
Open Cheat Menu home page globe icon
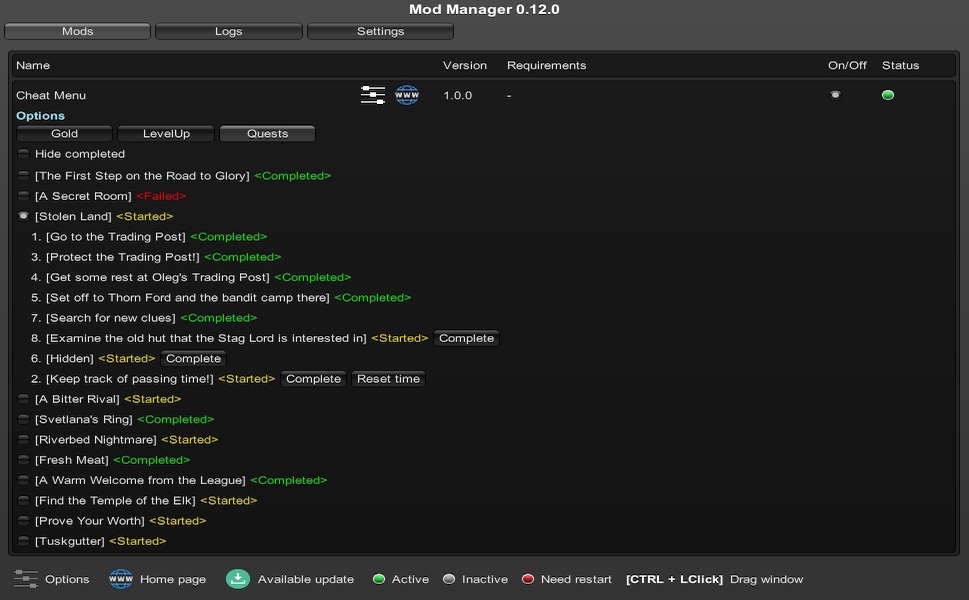click(406, 95)
